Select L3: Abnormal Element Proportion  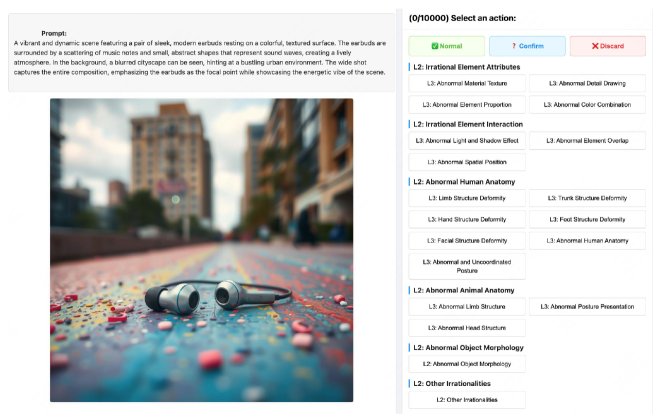click(467, 105)
